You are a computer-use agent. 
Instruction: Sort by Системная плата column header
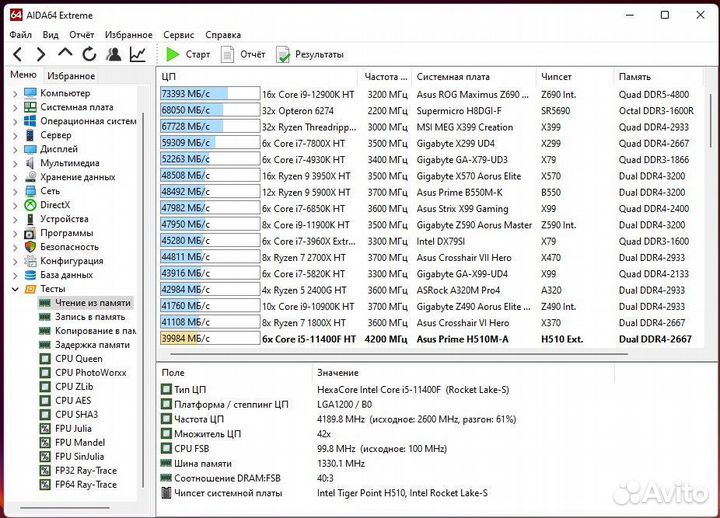coord(474,77)
